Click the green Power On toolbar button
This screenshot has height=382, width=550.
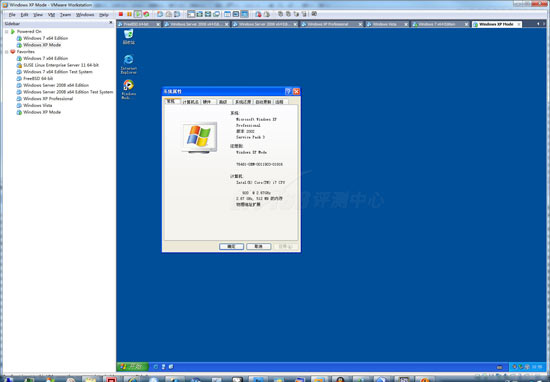point(138,14)
